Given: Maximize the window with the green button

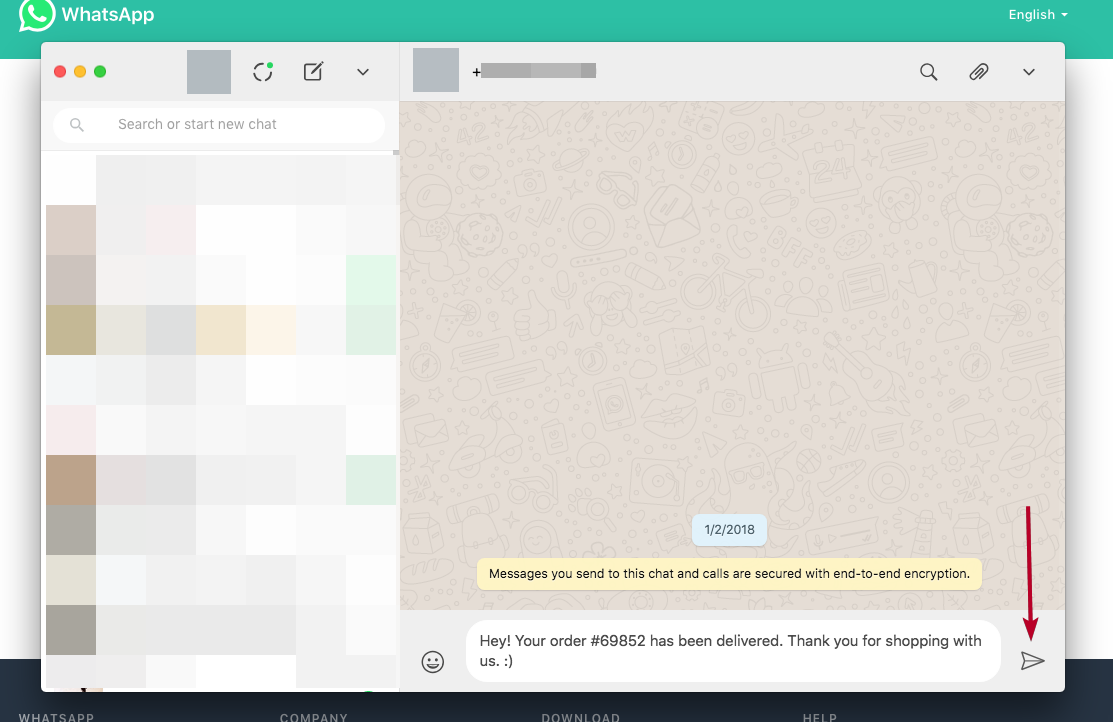Looking at the screenshot, I should 100,72.
